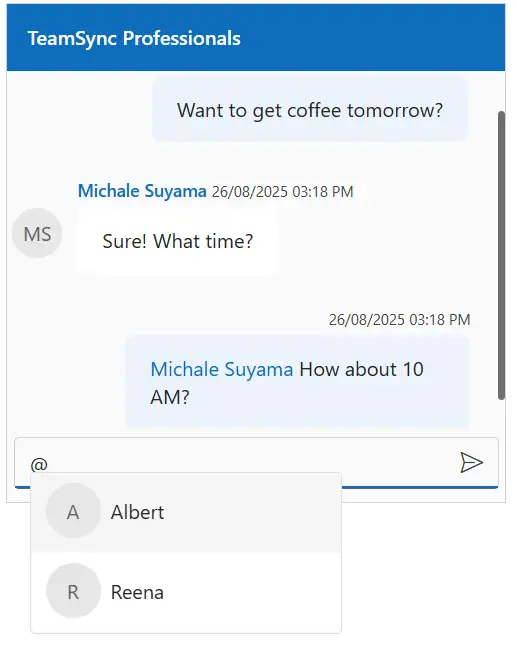This screenshot has width=517, height=653.
Task: Click empty chat space below 'Sure! What time?'
Action: pos(208,294)
